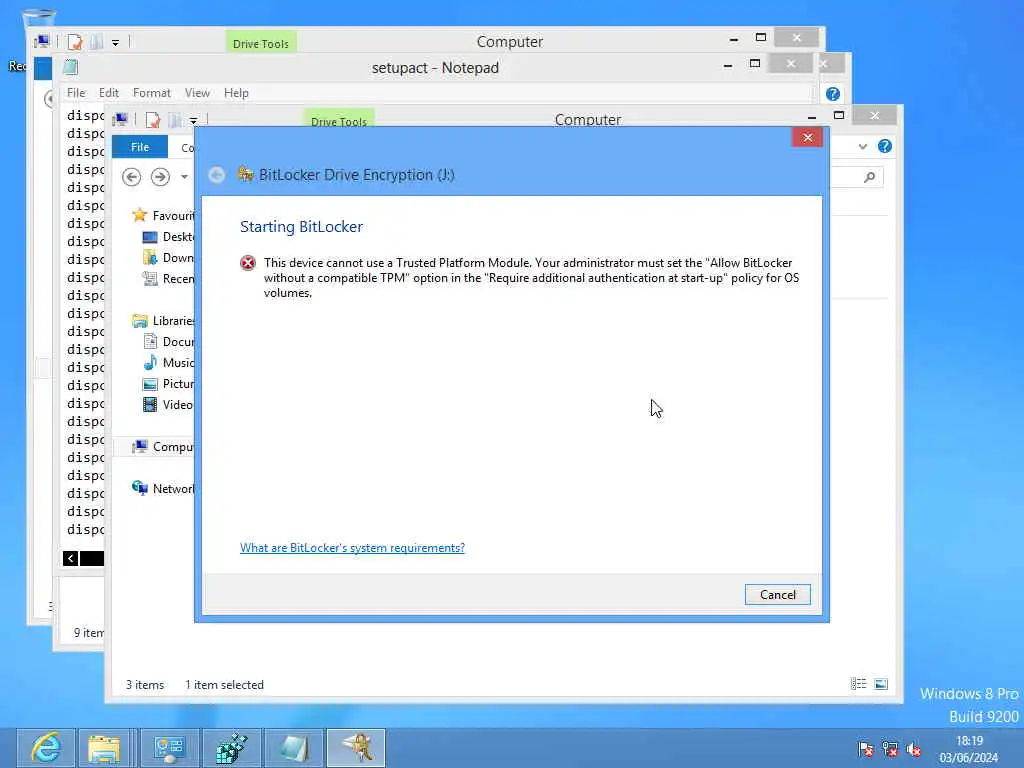
Task: Click the cube-like application taskbar icon
Action: click(x=232, y=748)
